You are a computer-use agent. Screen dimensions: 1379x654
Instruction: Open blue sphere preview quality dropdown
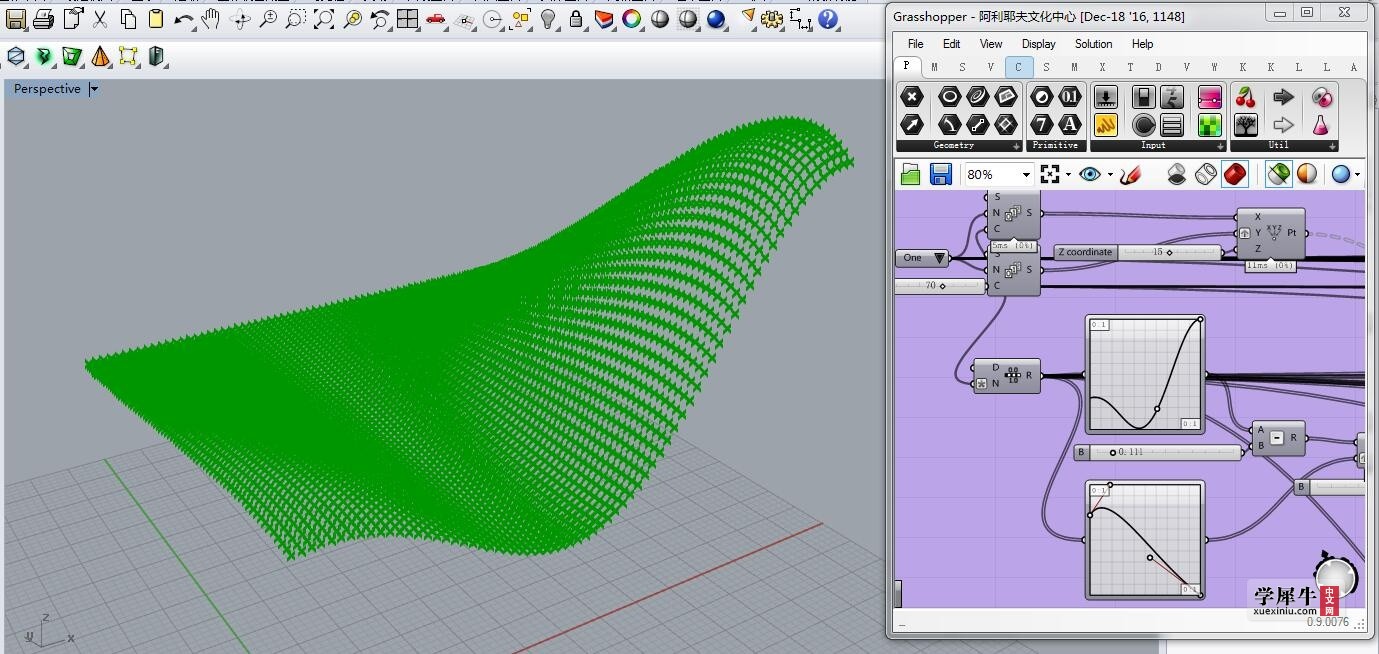click(x=1358, y=174)
